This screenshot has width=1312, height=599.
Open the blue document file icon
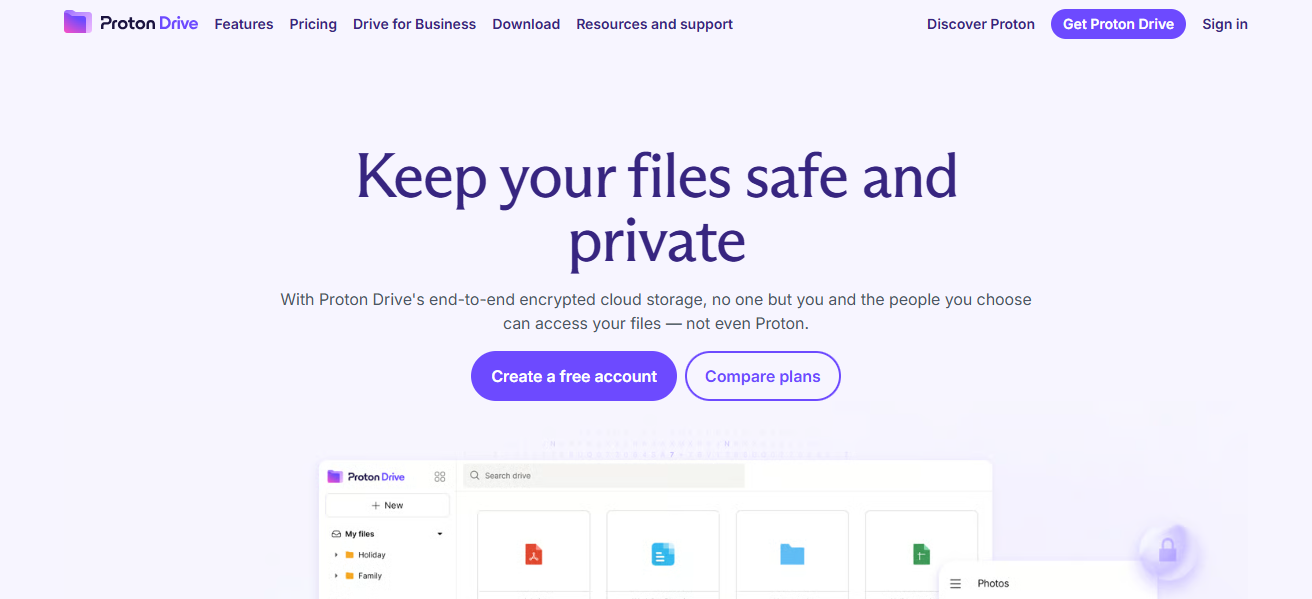click(663, 554)
